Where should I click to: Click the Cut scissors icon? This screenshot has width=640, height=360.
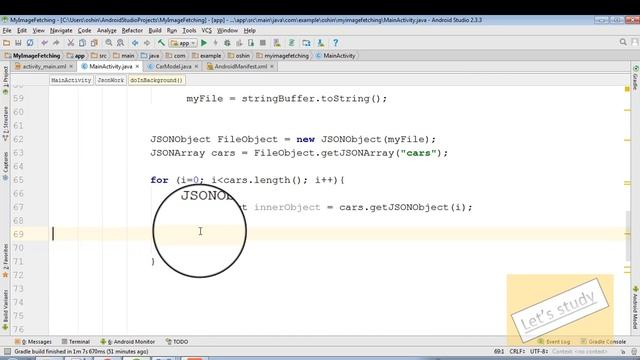point(71,43)
